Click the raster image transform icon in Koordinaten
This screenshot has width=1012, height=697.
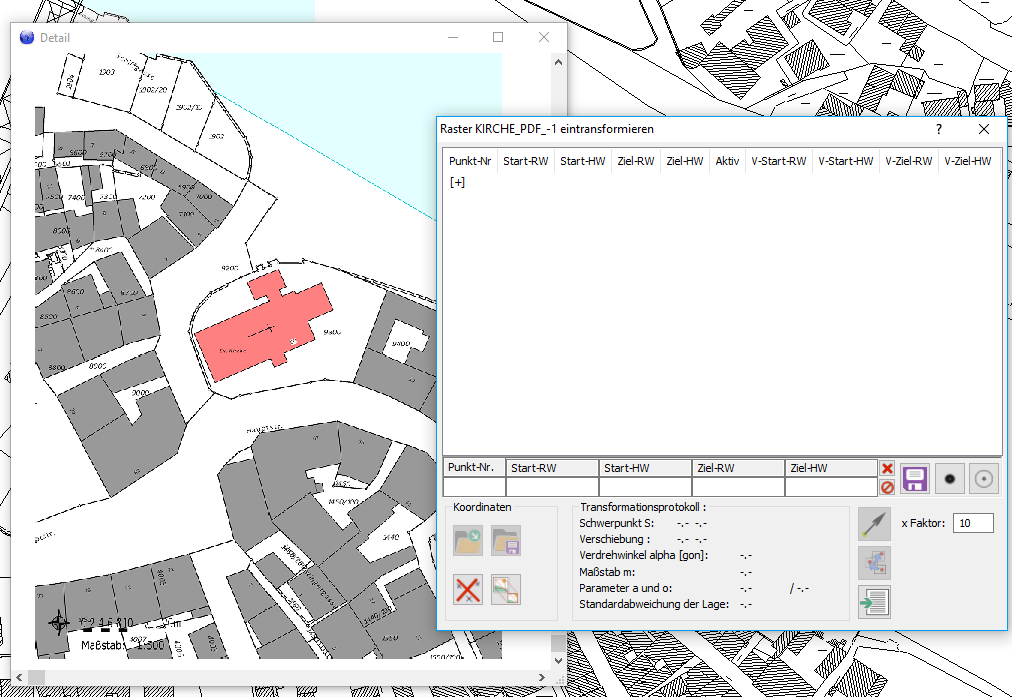(506, 589)
